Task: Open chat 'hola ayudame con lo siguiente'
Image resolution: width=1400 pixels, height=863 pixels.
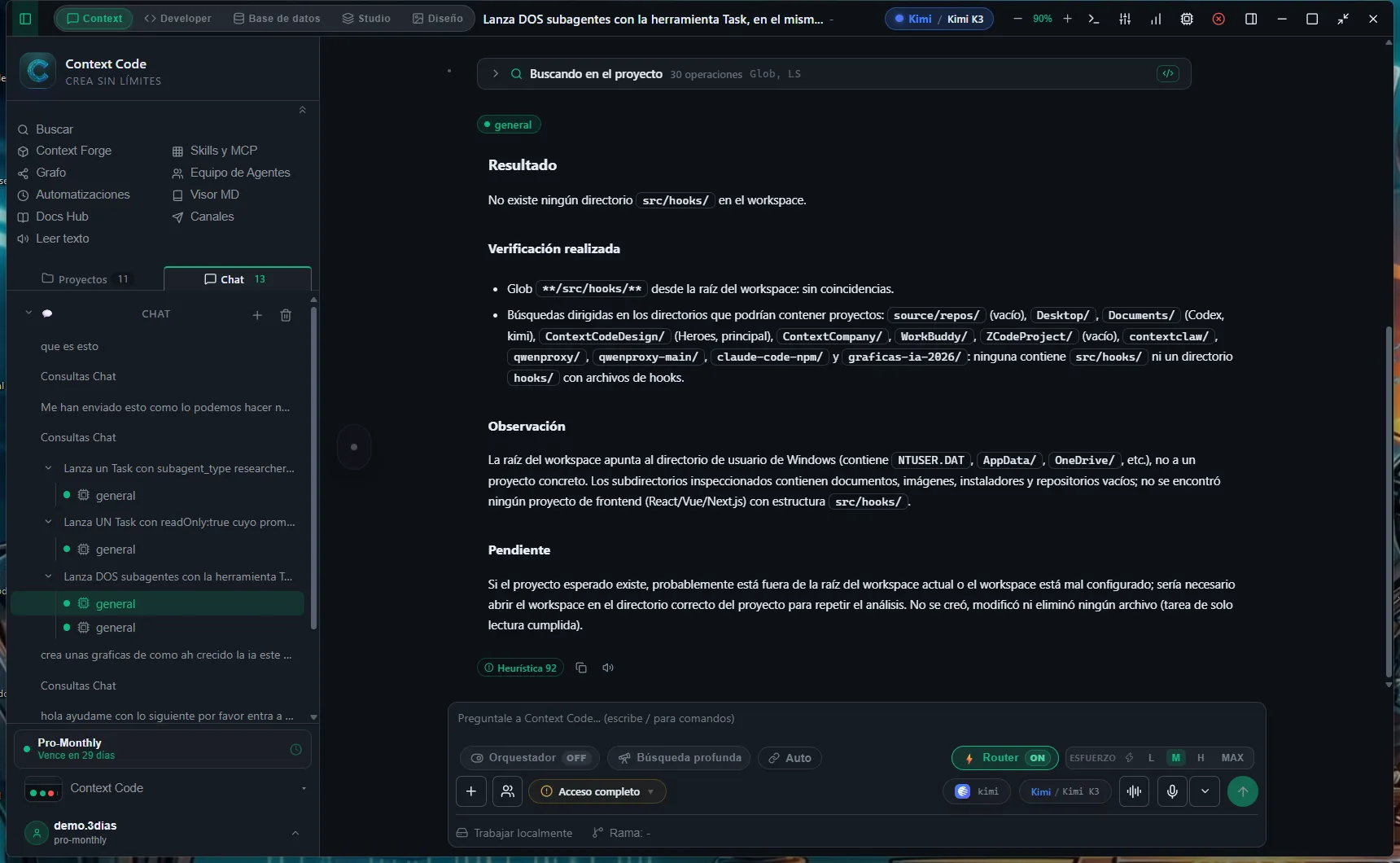Action: [x=168, y=716]
